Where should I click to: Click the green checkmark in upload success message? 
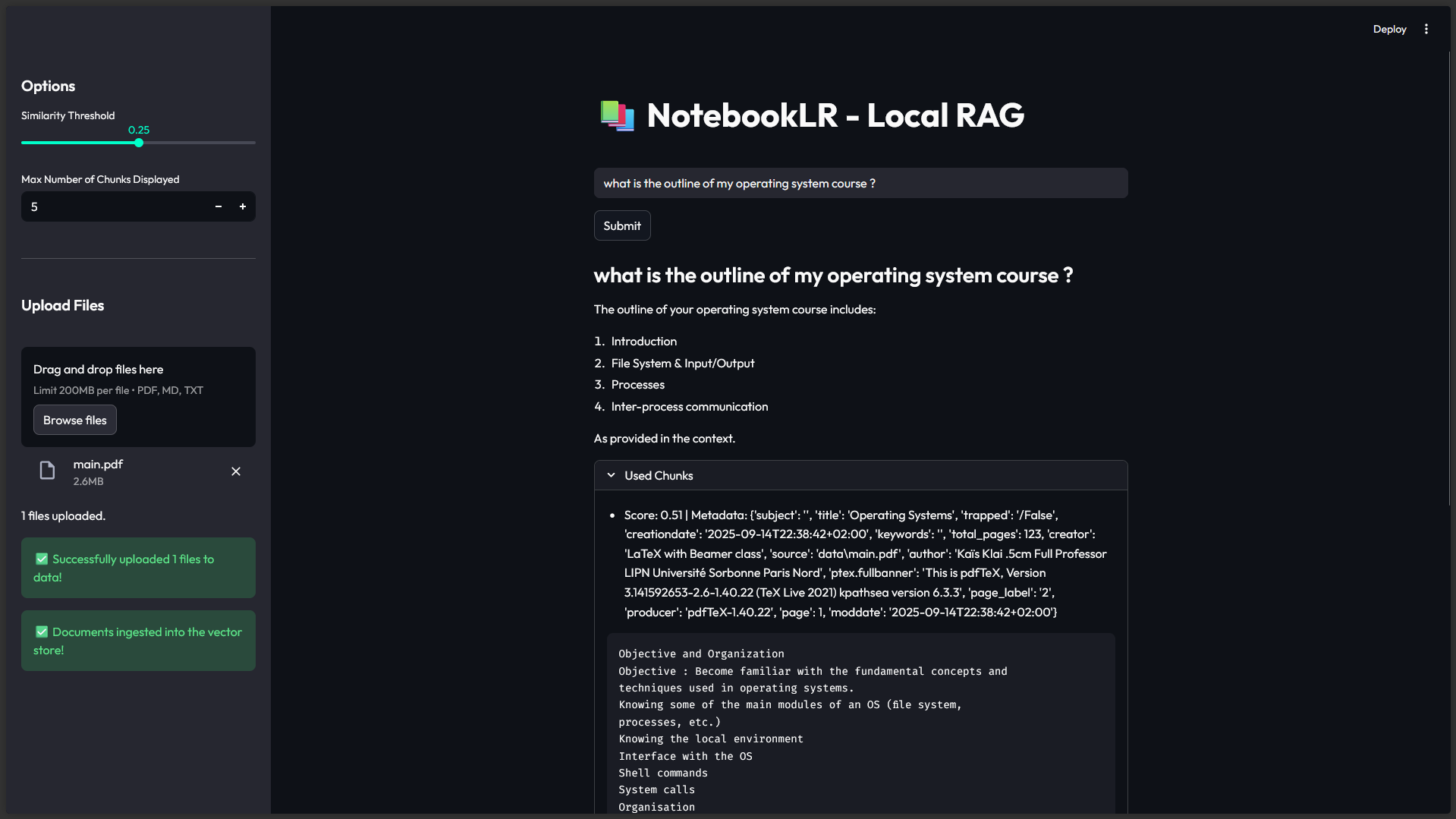[x=42, y=559]
